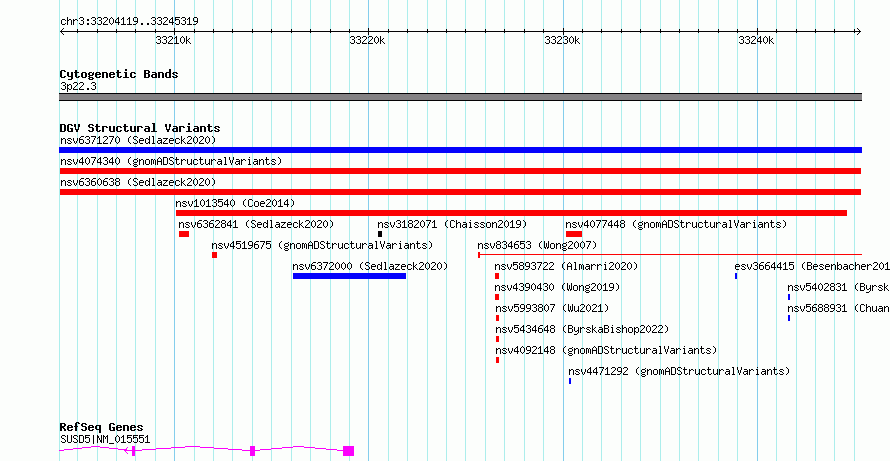Click the 33210k ruler label
Screen dimensions: 890x461
click(x=174, y=40)
